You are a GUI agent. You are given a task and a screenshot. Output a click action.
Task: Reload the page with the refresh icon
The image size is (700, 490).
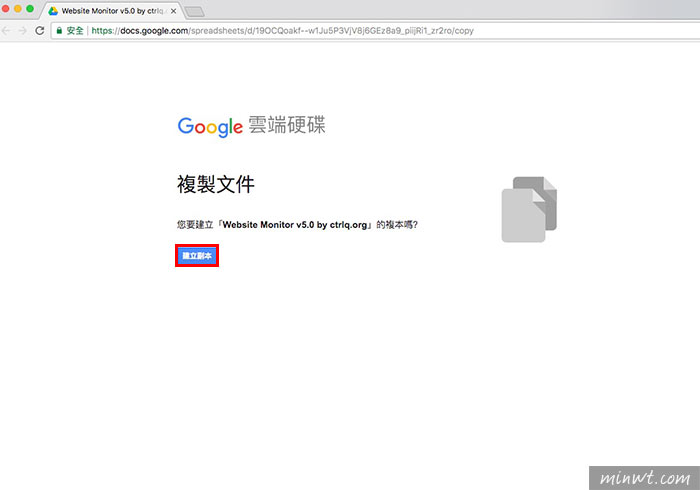pyautogui.click(x=40, y=30)
